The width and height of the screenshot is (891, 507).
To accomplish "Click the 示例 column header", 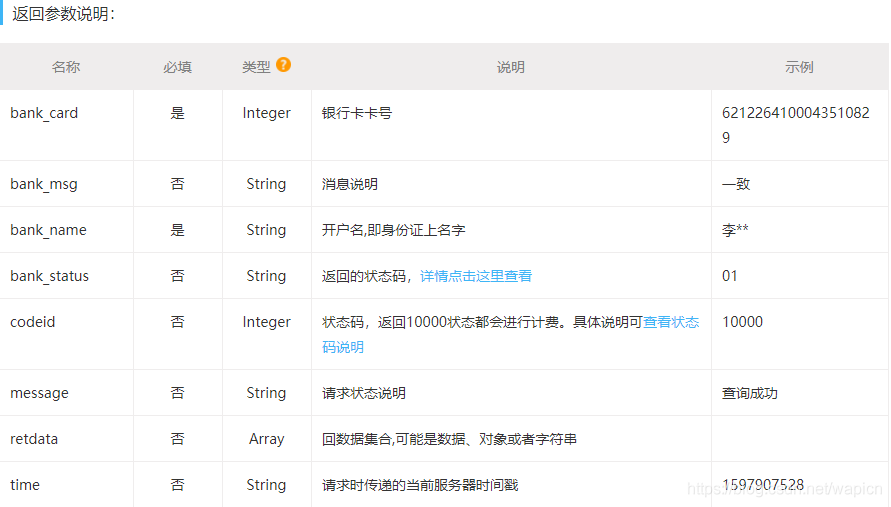I will (799, 67).
